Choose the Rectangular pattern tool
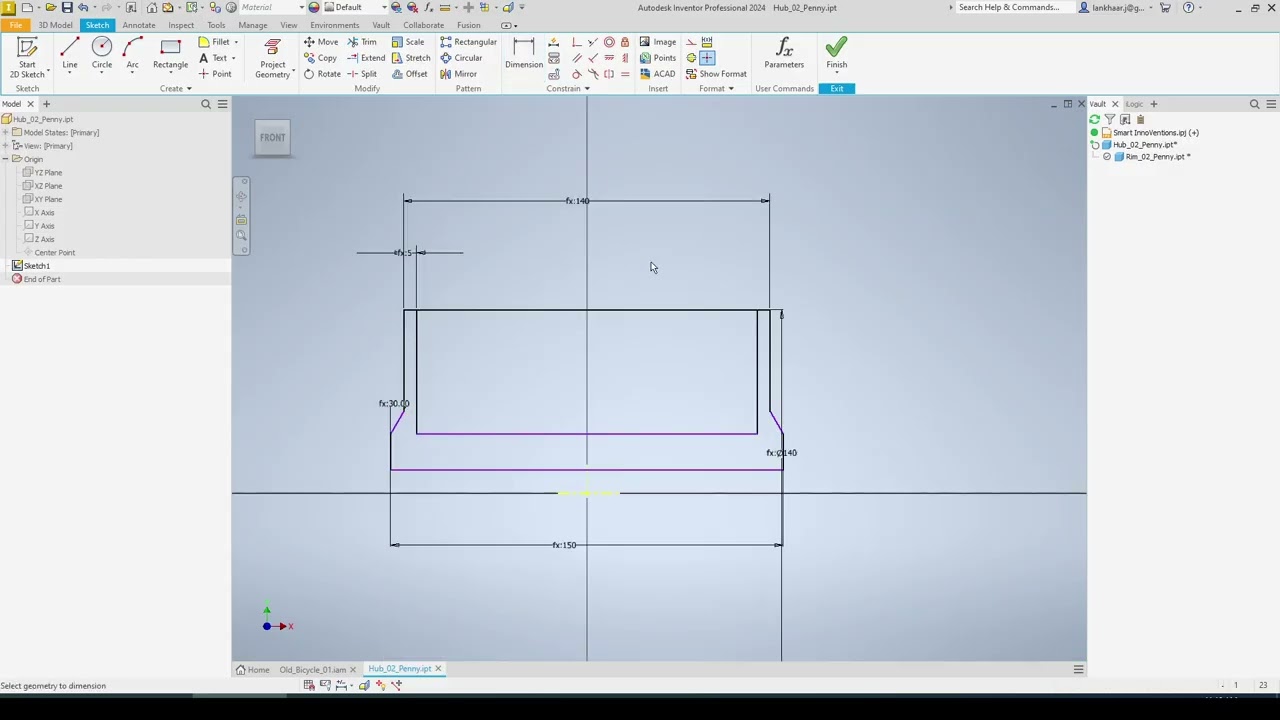1280x720 pixels. tap(468, 42)
